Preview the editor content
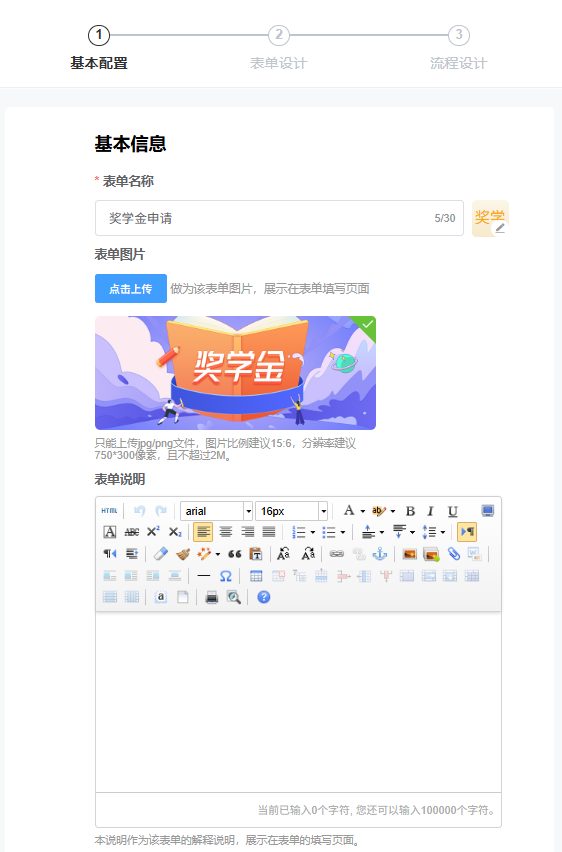Screen dimensions: 562x852 pos(234,597)
